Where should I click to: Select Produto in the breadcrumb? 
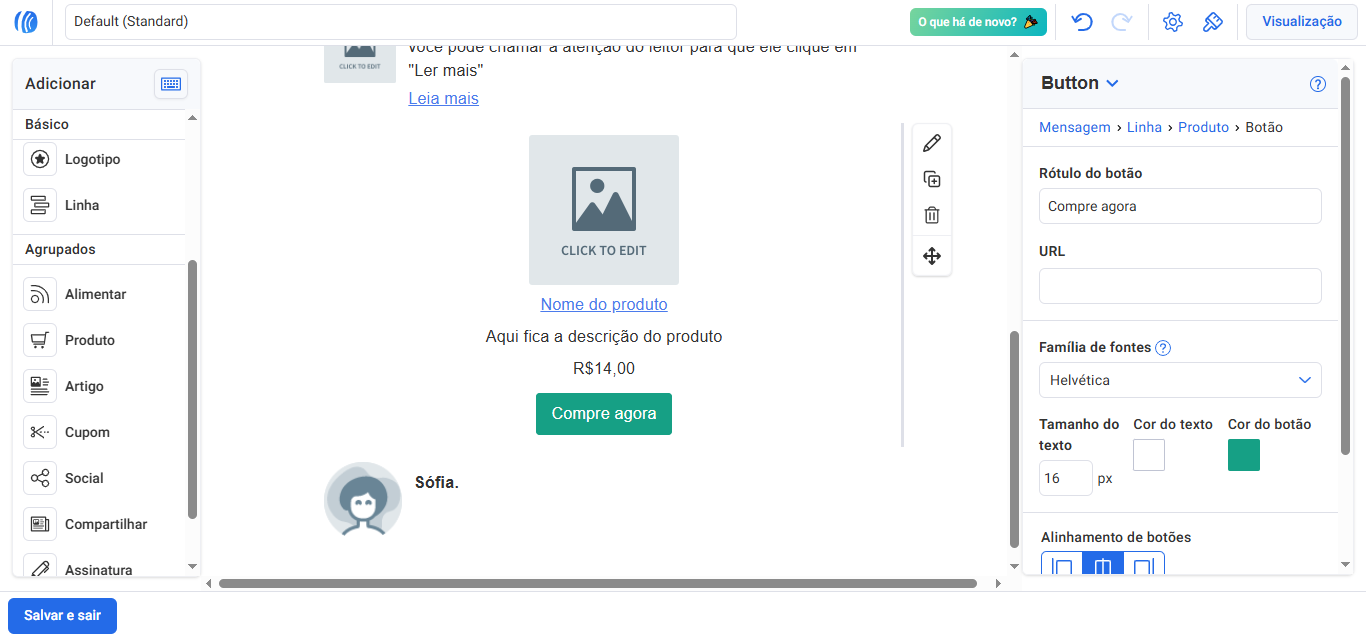click(x=1203, y=127)
